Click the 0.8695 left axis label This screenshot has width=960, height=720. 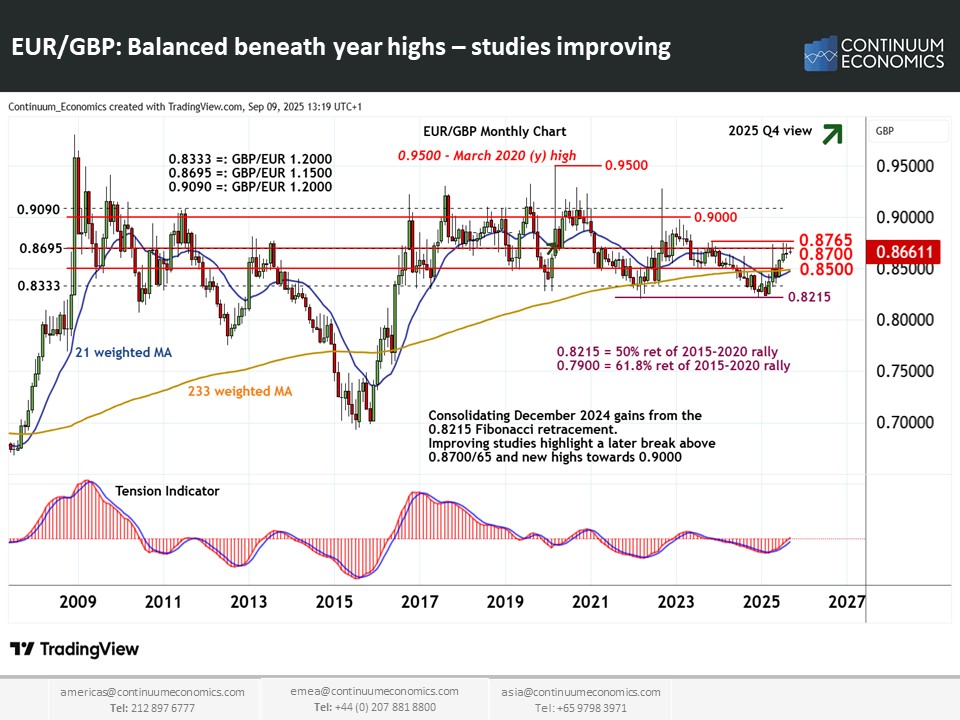pos(40,248)
